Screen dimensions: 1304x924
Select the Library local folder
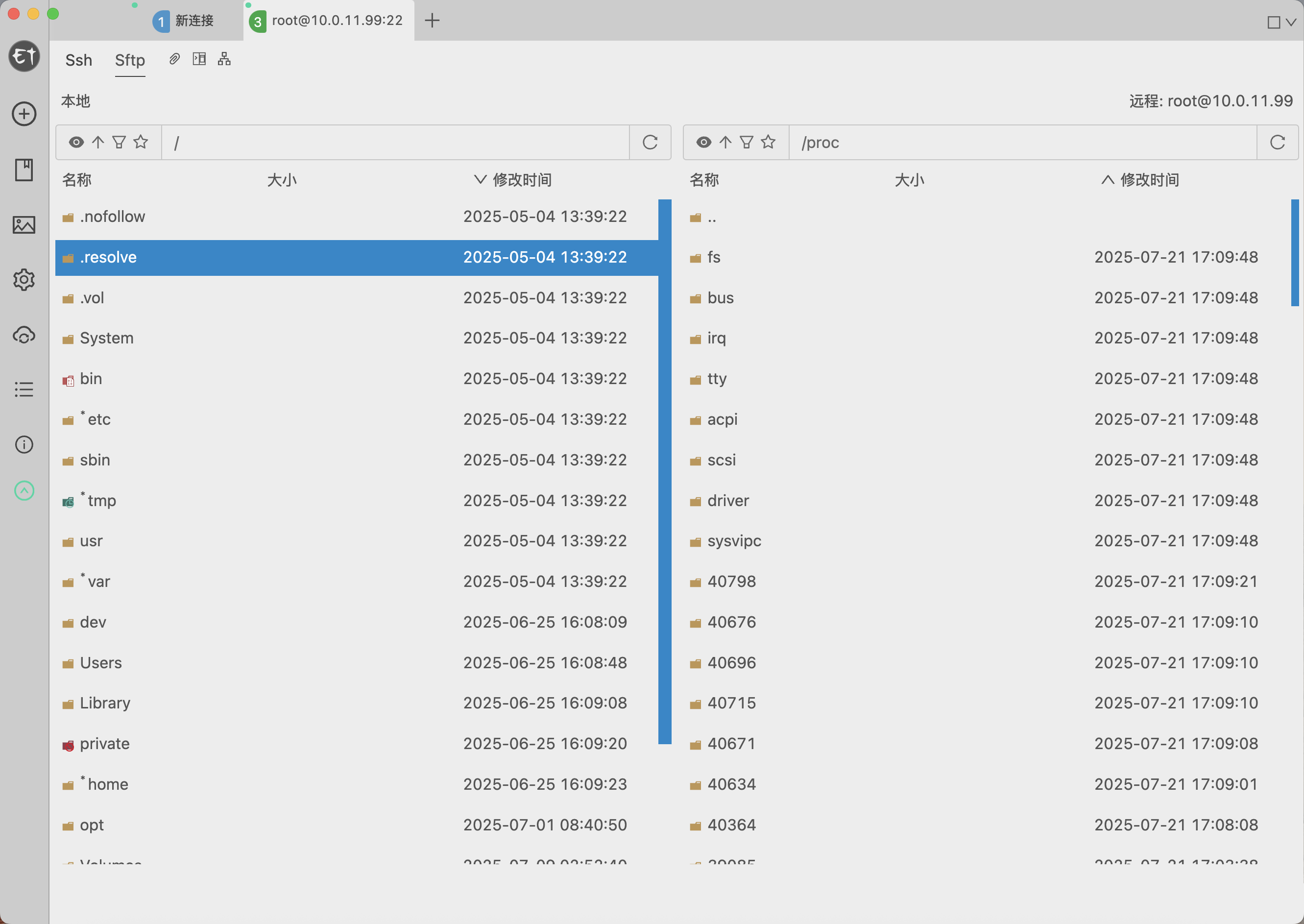[357, 703]
